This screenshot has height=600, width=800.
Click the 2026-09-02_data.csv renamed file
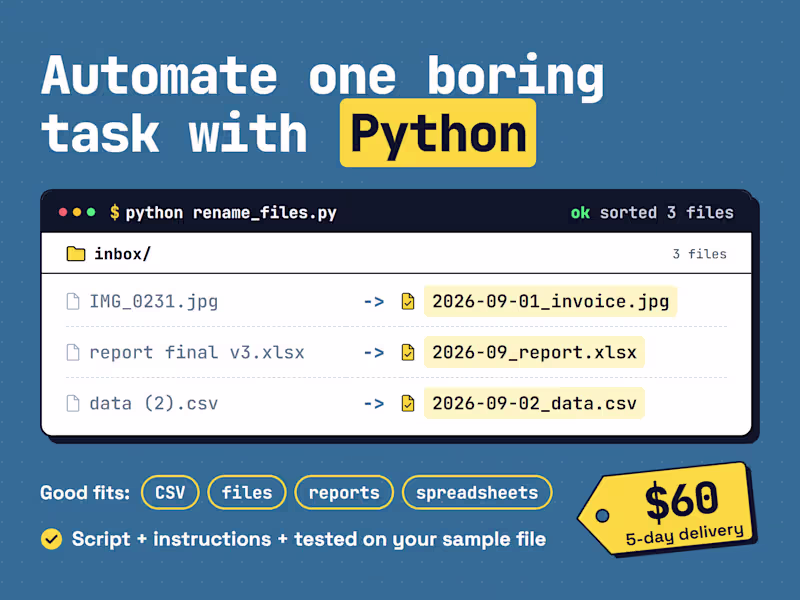[x=534, y=404]
